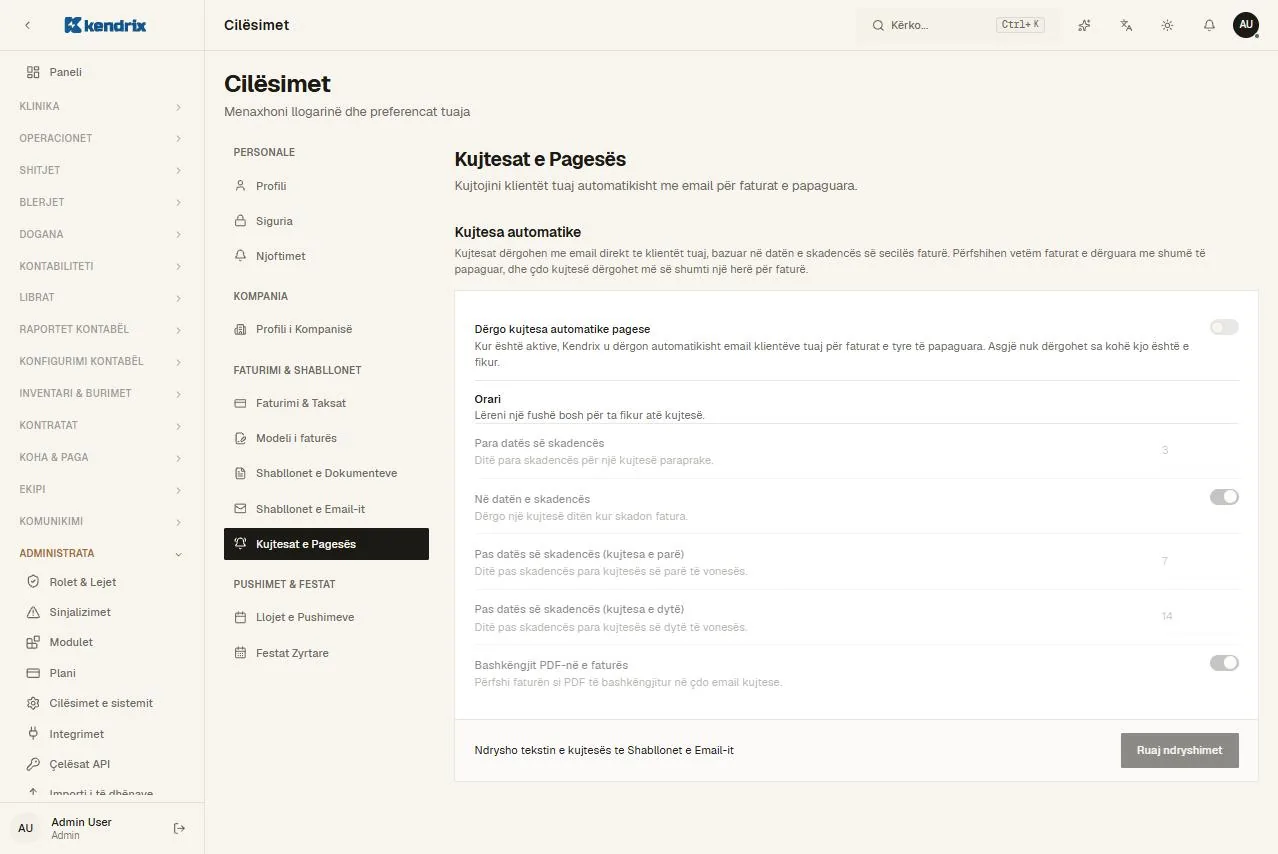
Task: Expand the INVENTARI & BURIMET section
Action: (102, 393)
